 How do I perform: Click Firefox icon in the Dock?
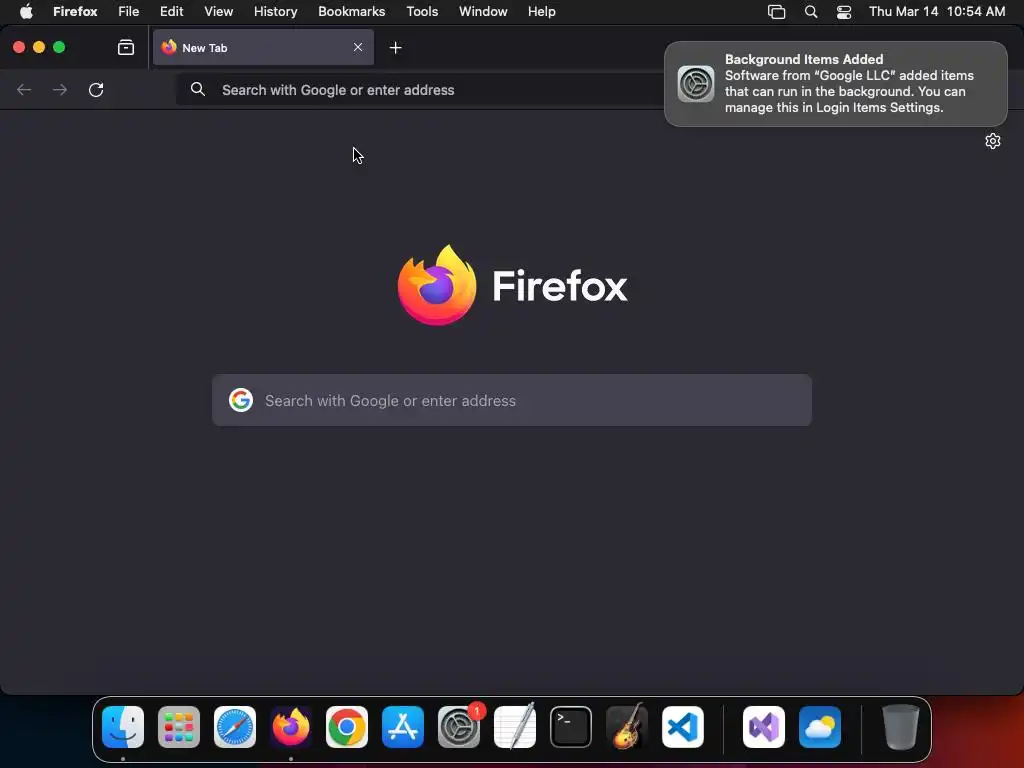pos(291,726)
